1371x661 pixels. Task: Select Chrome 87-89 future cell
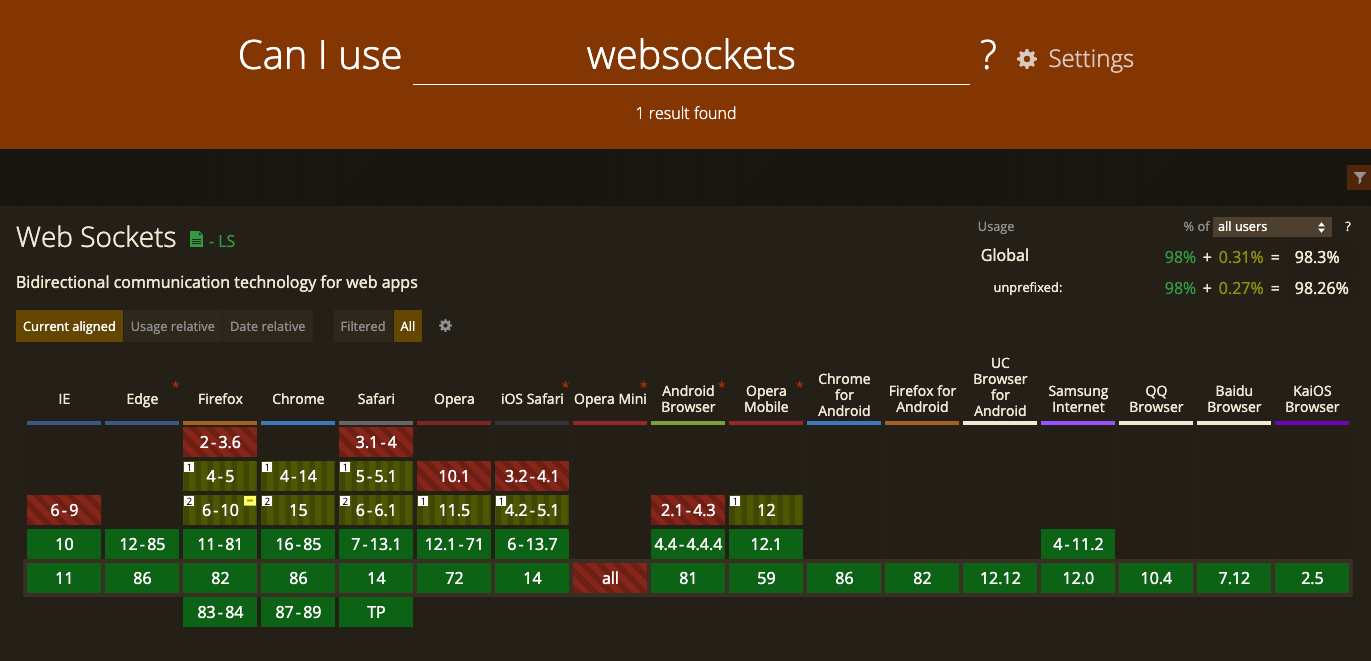tap(298, 612)
